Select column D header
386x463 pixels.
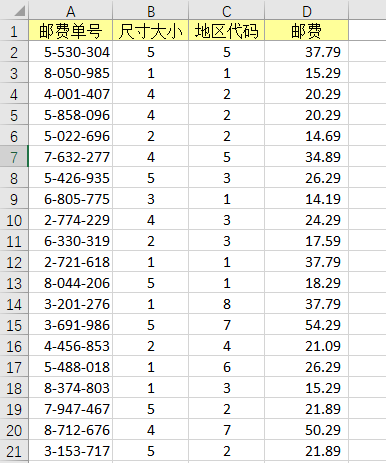click(x=307, y=10)
